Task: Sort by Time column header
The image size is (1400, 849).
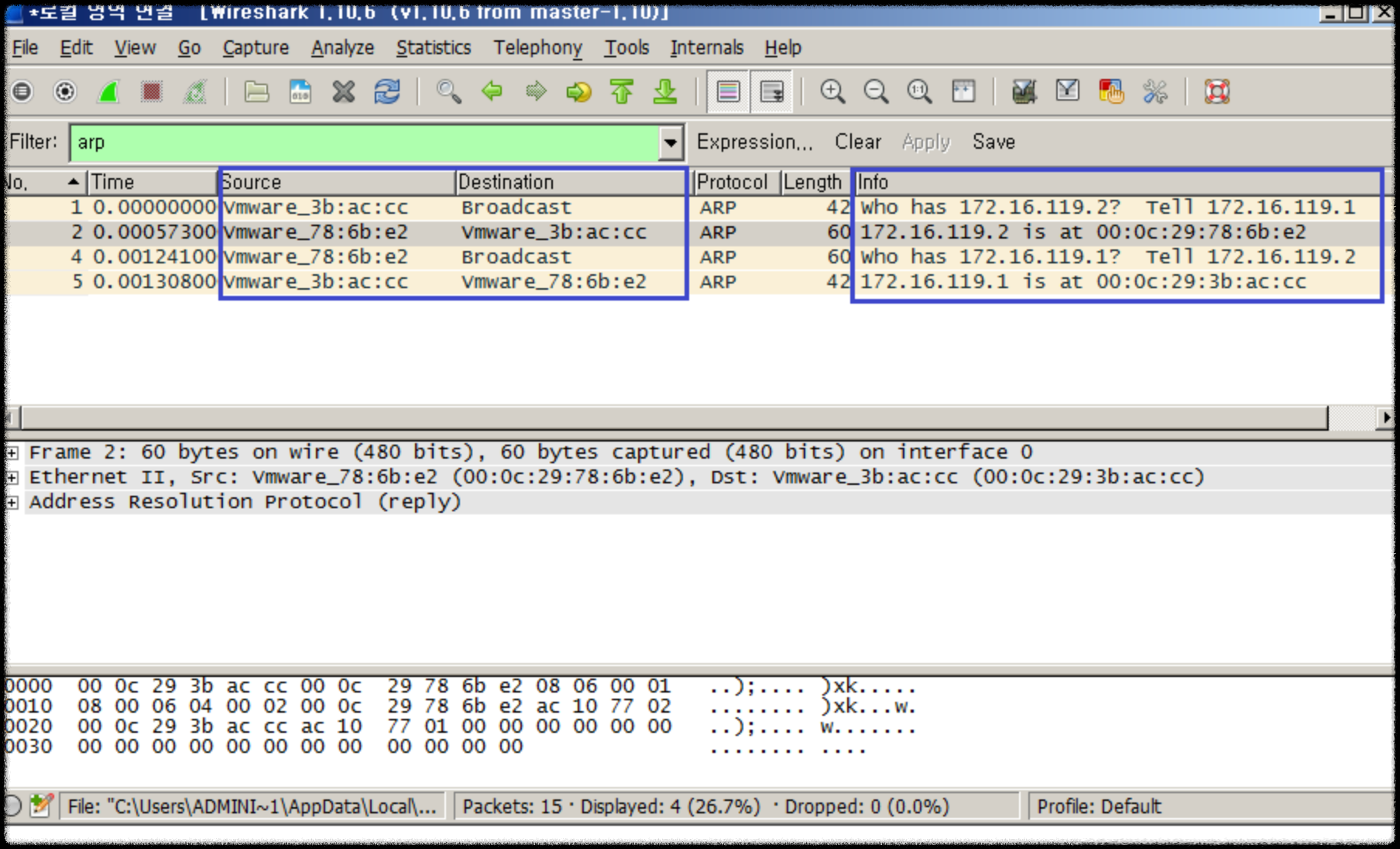Action: click(x=152, y=183)
